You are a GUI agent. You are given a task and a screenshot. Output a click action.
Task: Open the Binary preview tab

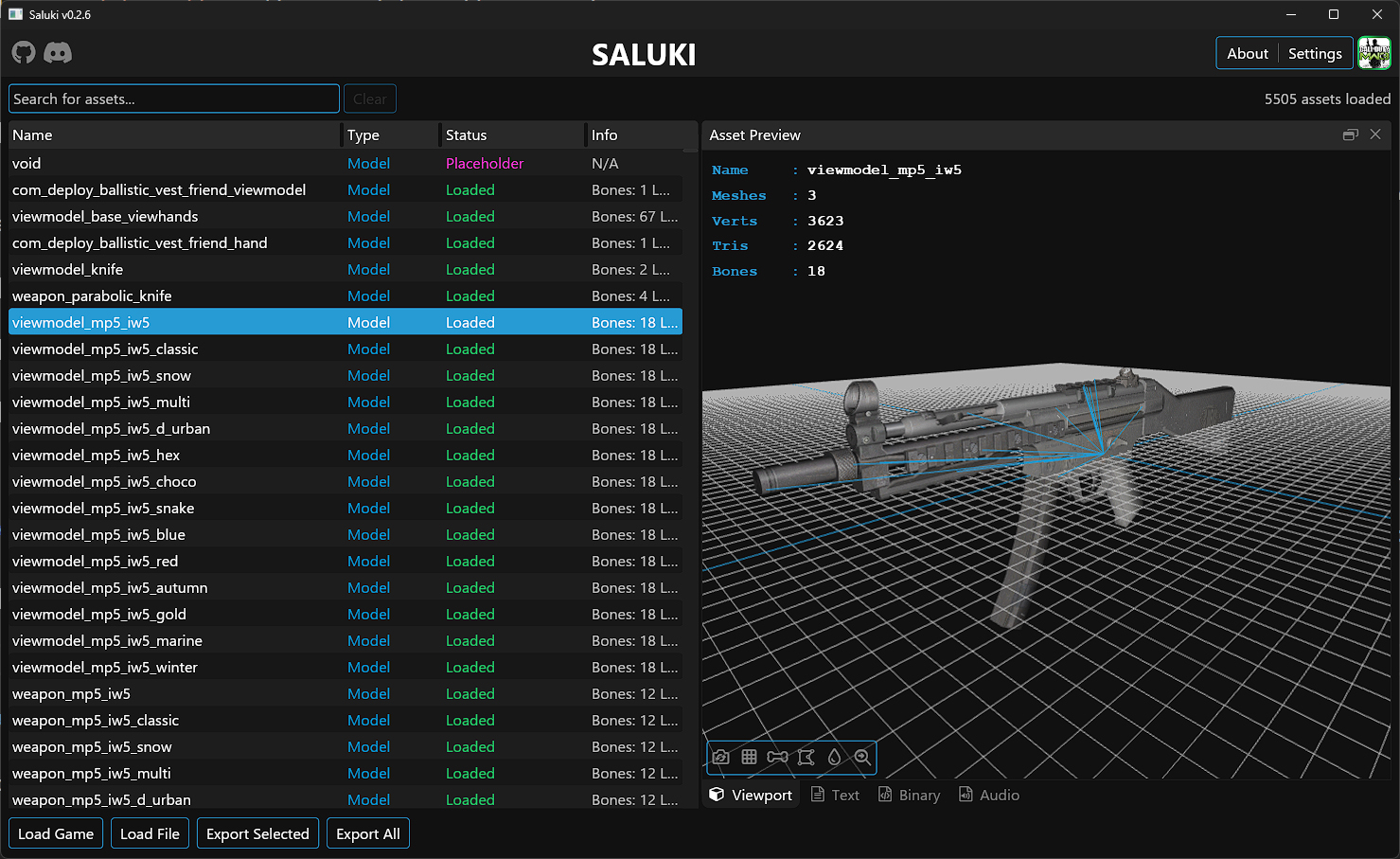(x=909, y=795)
